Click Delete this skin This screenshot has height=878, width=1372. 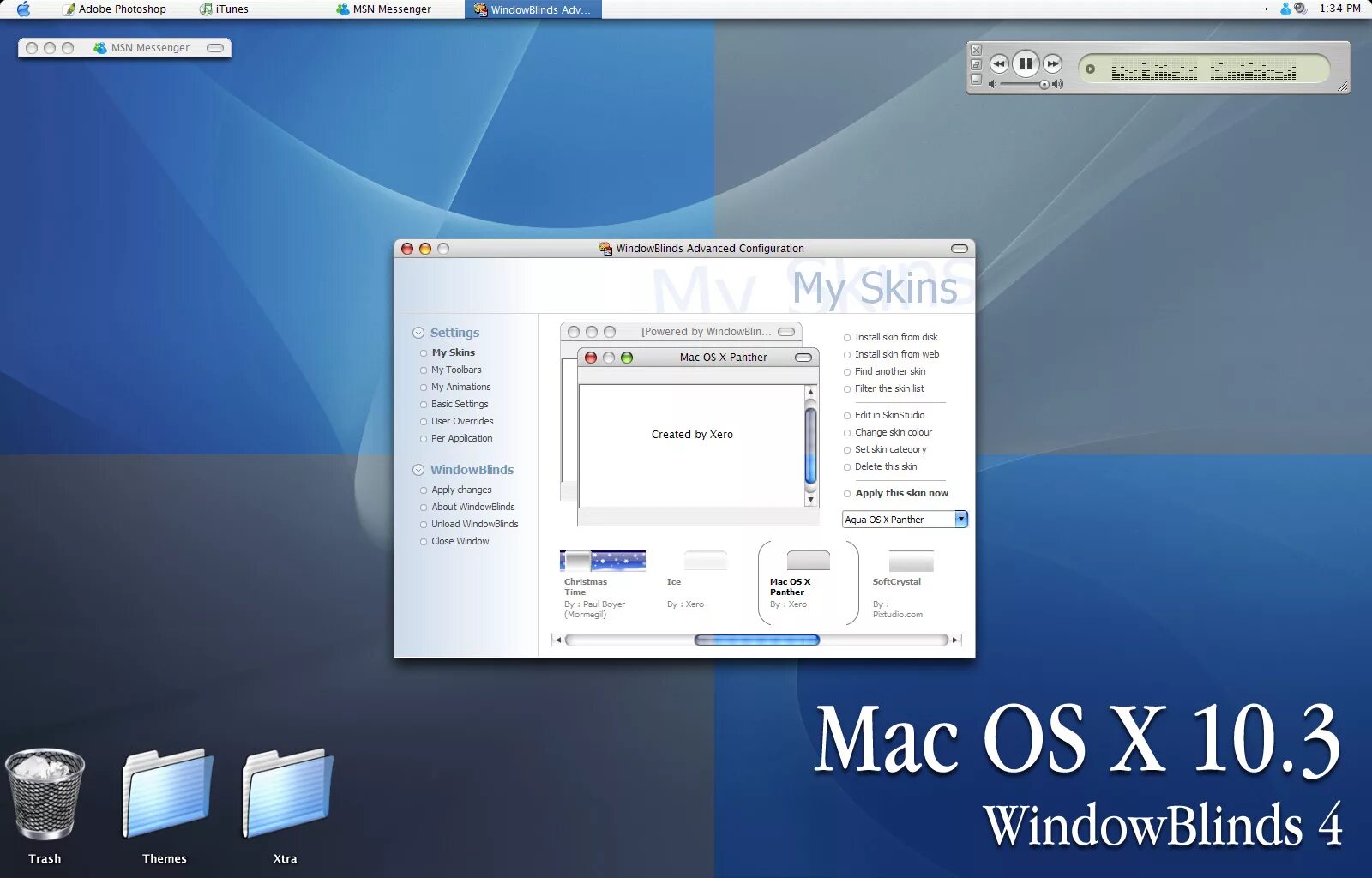pyautogui.click(x=886, y=466)
